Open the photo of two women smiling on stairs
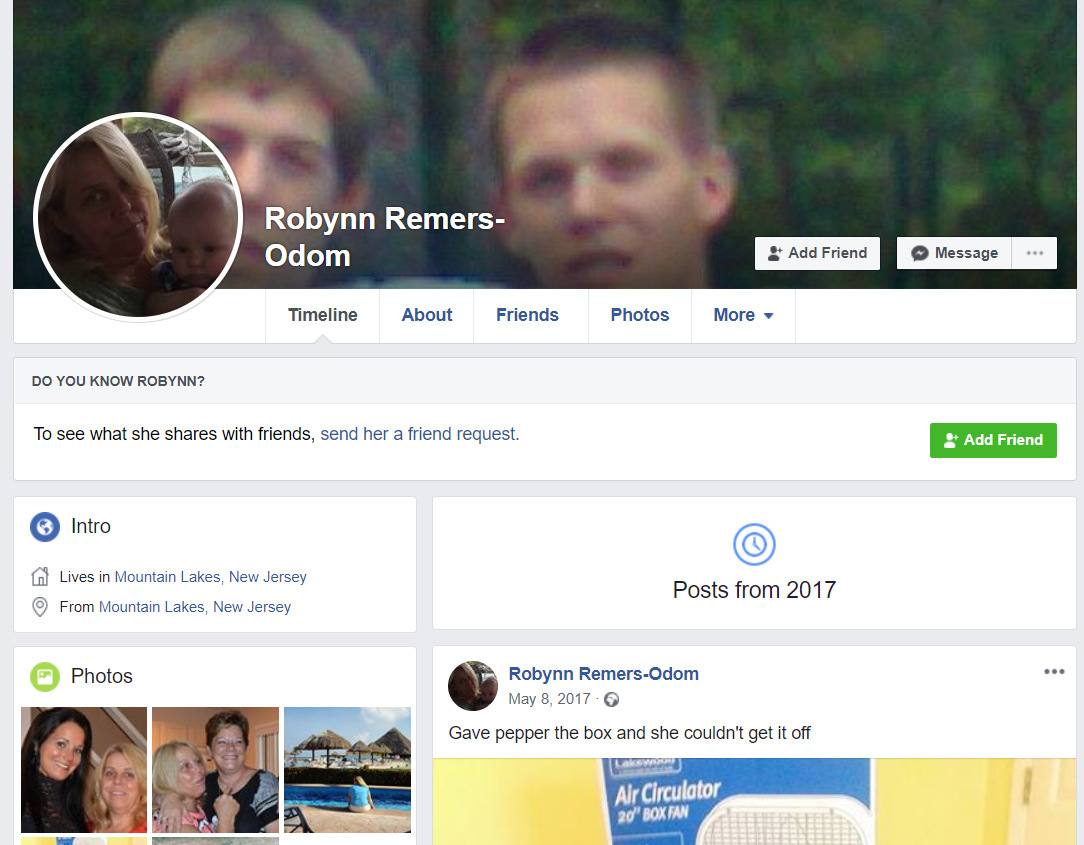Image resolution: width=1084 pixels, height=845 pixels. (84, 770)
